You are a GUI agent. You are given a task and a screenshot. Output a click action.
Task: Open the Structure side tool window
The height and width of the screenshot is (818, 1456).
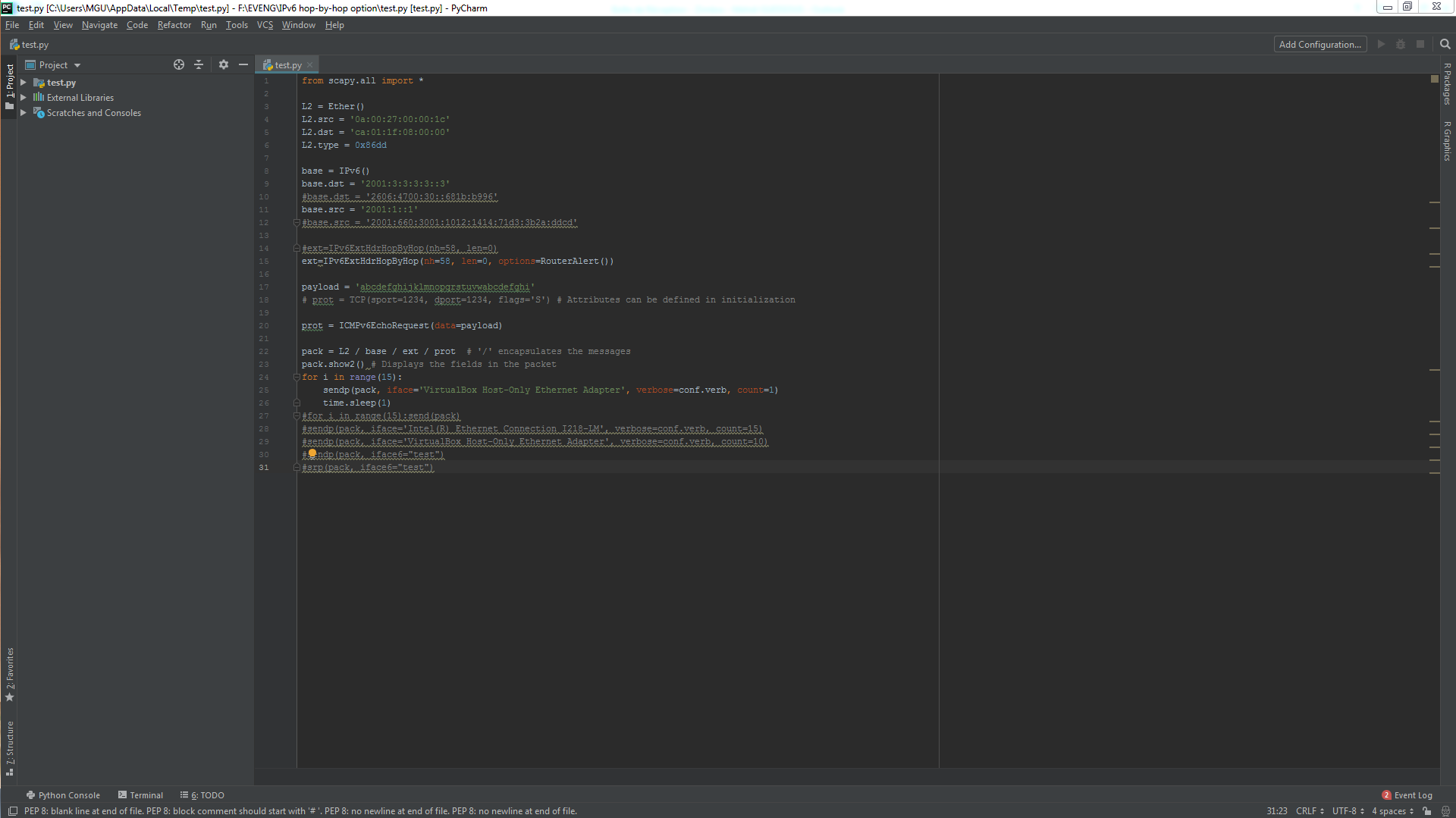click(x=10, y=748)
